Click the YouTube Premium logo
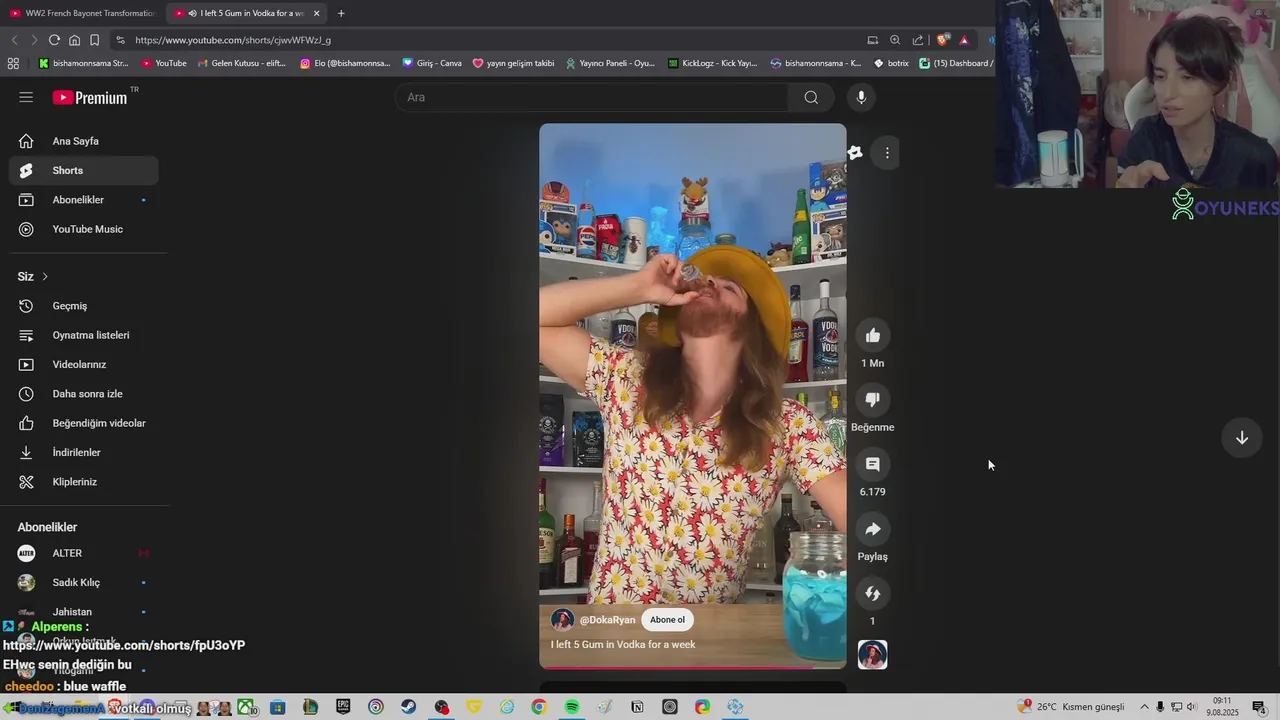The height and width of the screenshot is (720, 1280). [91, 97]
